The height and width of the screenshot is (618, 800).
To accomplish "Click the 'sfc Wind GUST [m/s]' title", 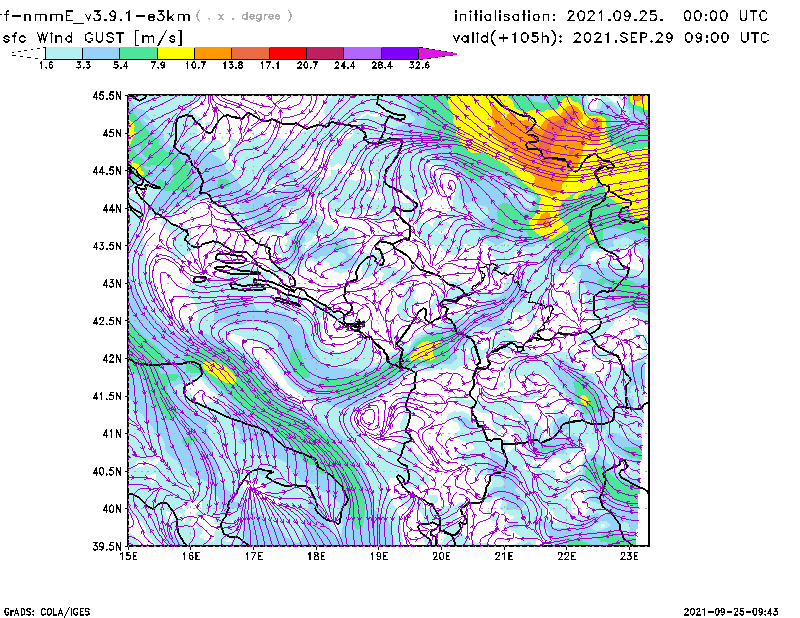I will tap(92, 38).
